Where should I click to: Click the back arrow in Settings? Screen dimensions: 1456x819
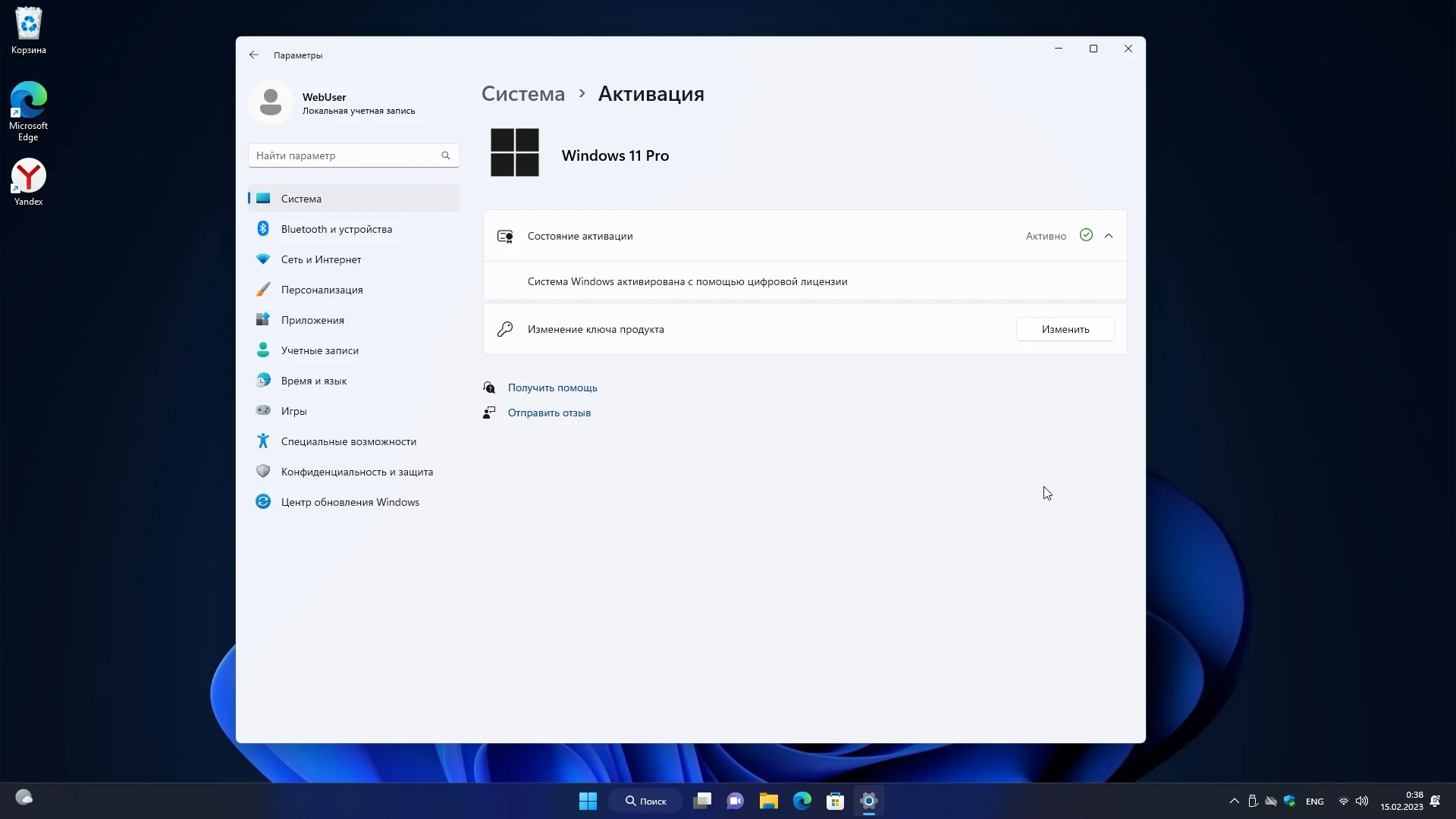pyautogui.click(x=253, y=55)
